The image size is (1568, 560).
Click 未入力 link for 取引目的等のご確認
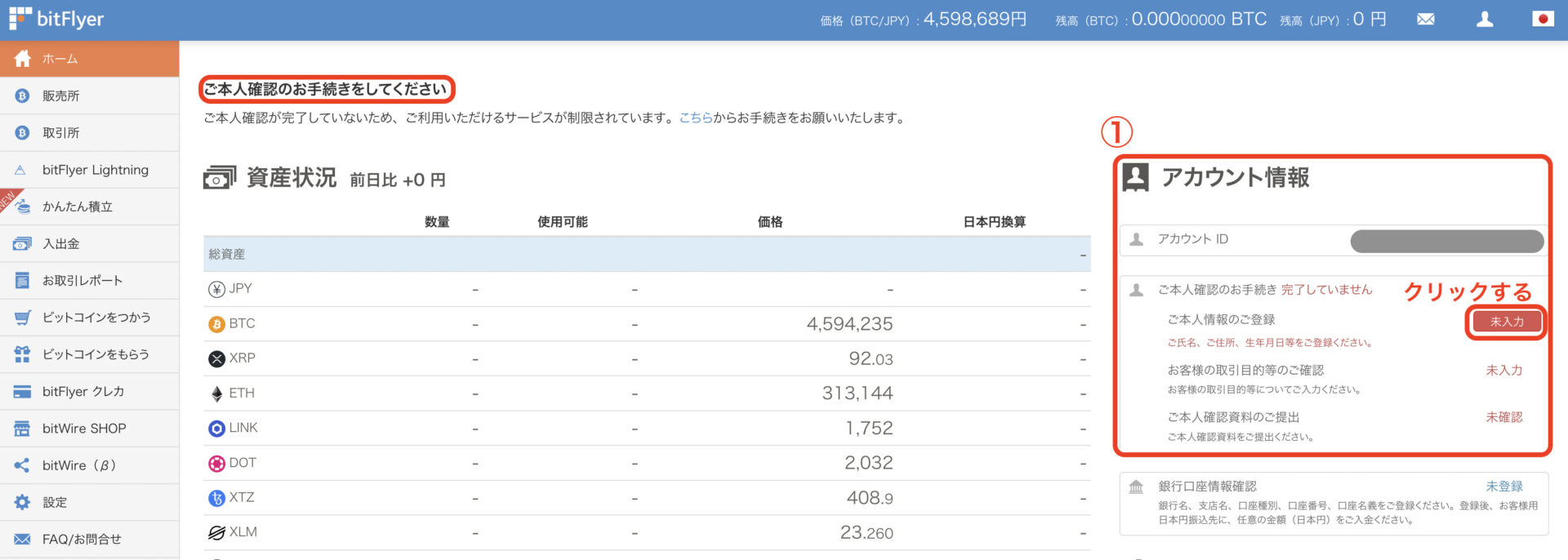click(1503, 371)
